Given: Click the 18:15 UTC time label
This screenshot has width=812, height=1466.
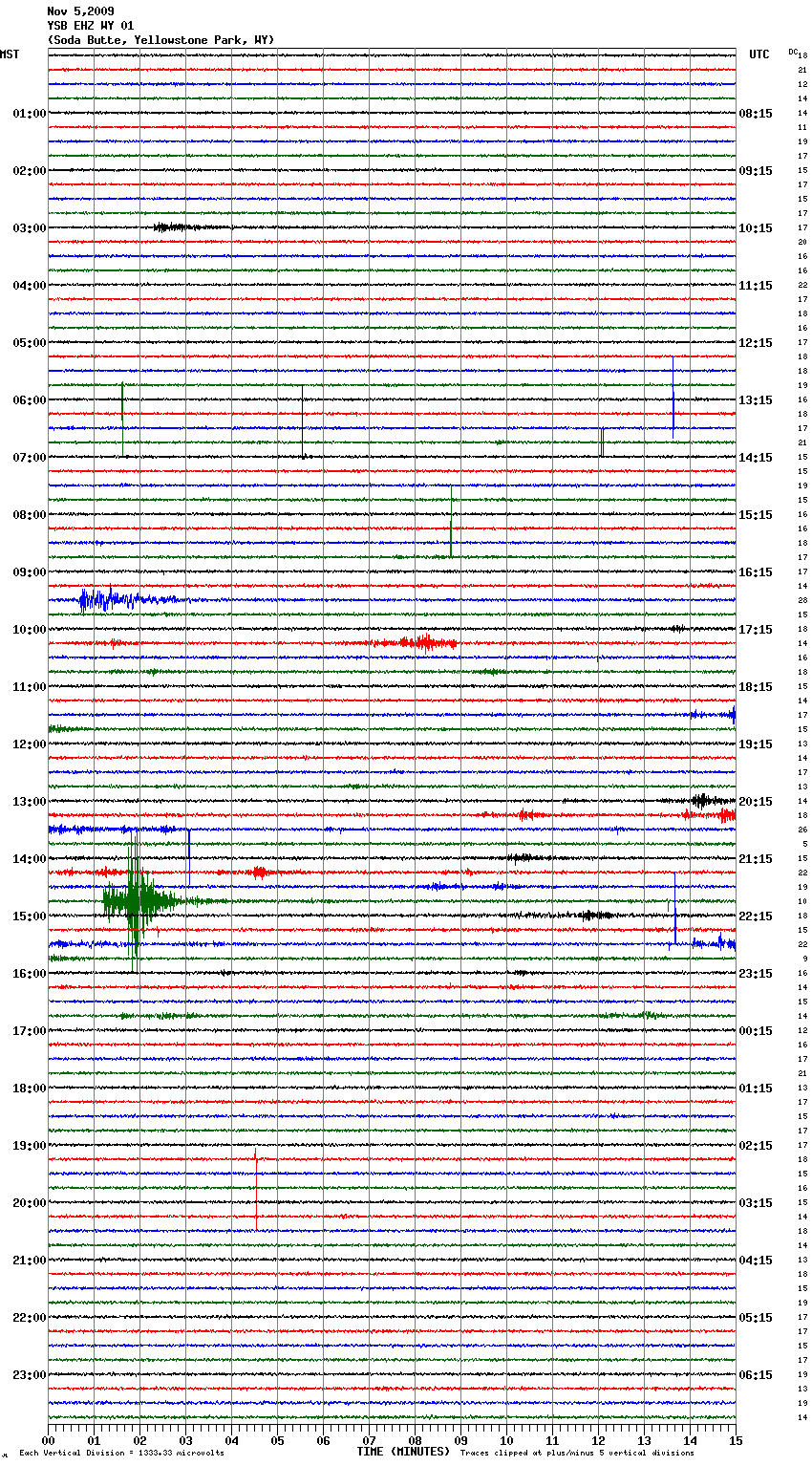Looking at the screenshot, I should point(756,687).
